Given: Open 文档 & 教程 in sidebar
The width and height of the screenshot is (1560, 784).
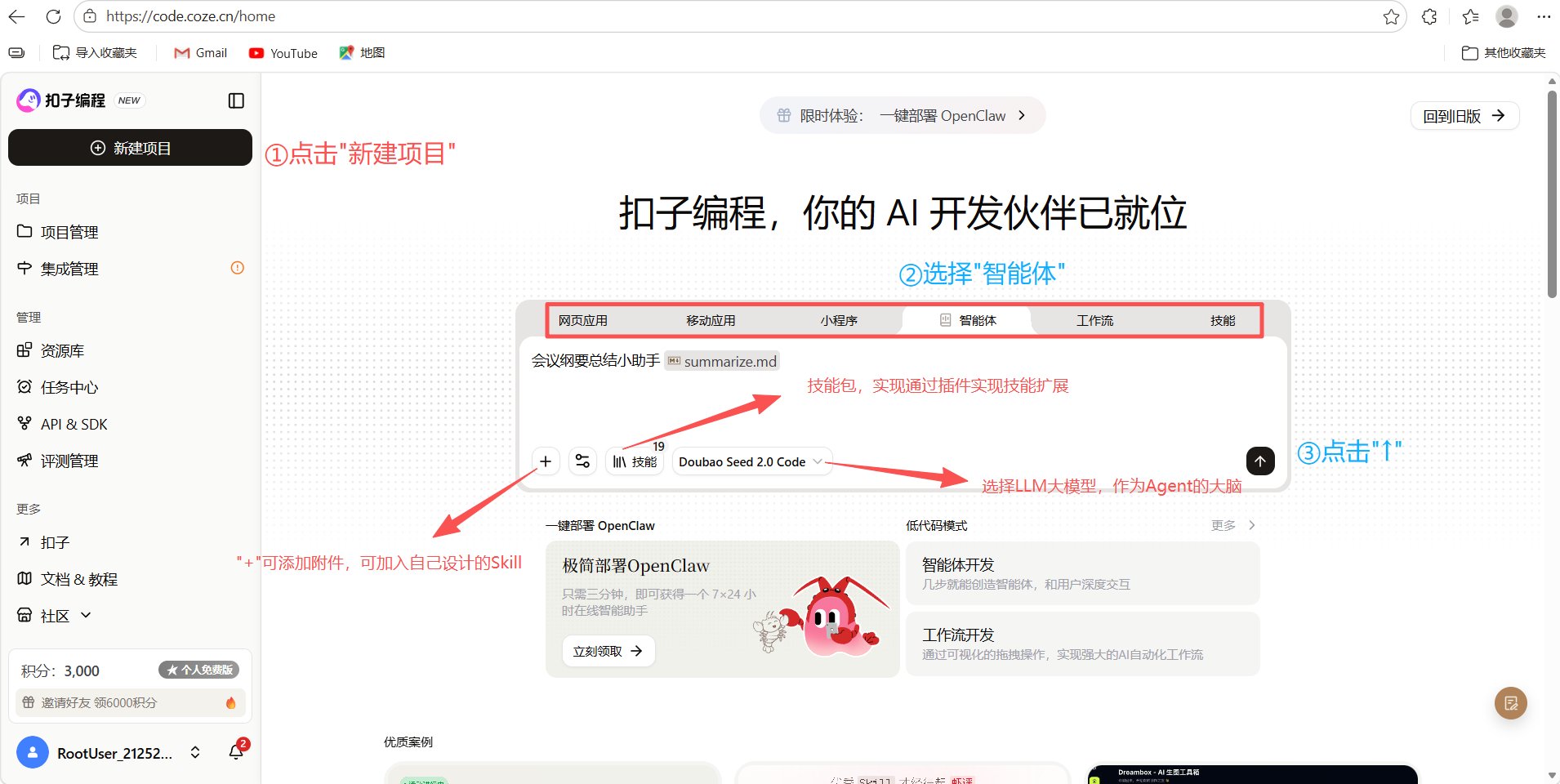Looking at the screenshot, I should click(x=130, y=579).
